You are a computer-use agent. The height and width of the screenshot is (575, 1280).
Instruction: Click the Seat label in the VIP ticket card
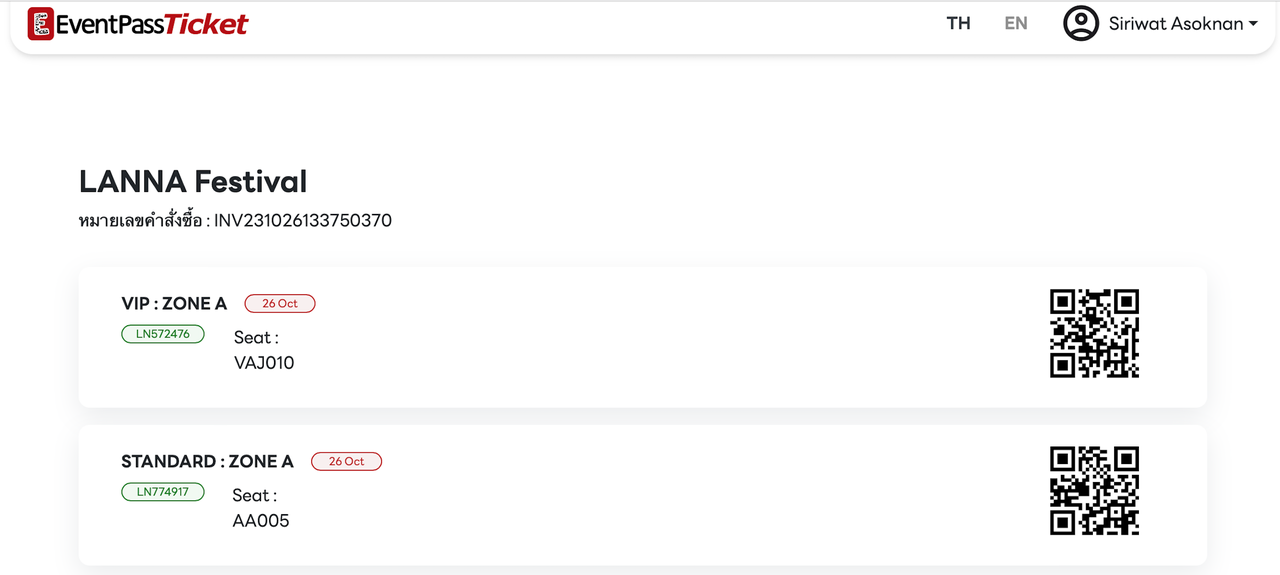tap(256, 337)
